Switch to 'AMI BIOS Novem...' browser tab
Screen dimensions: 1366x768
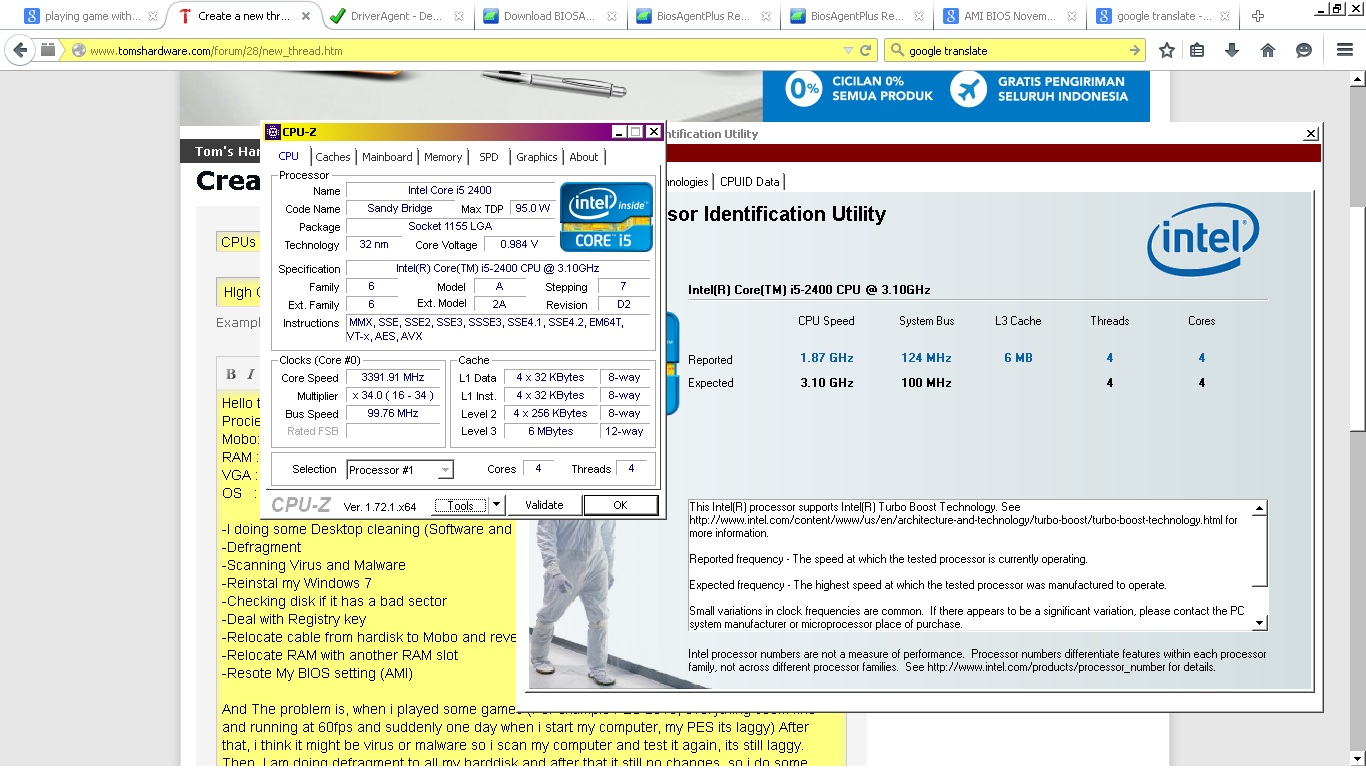(x=1011, y=16)
